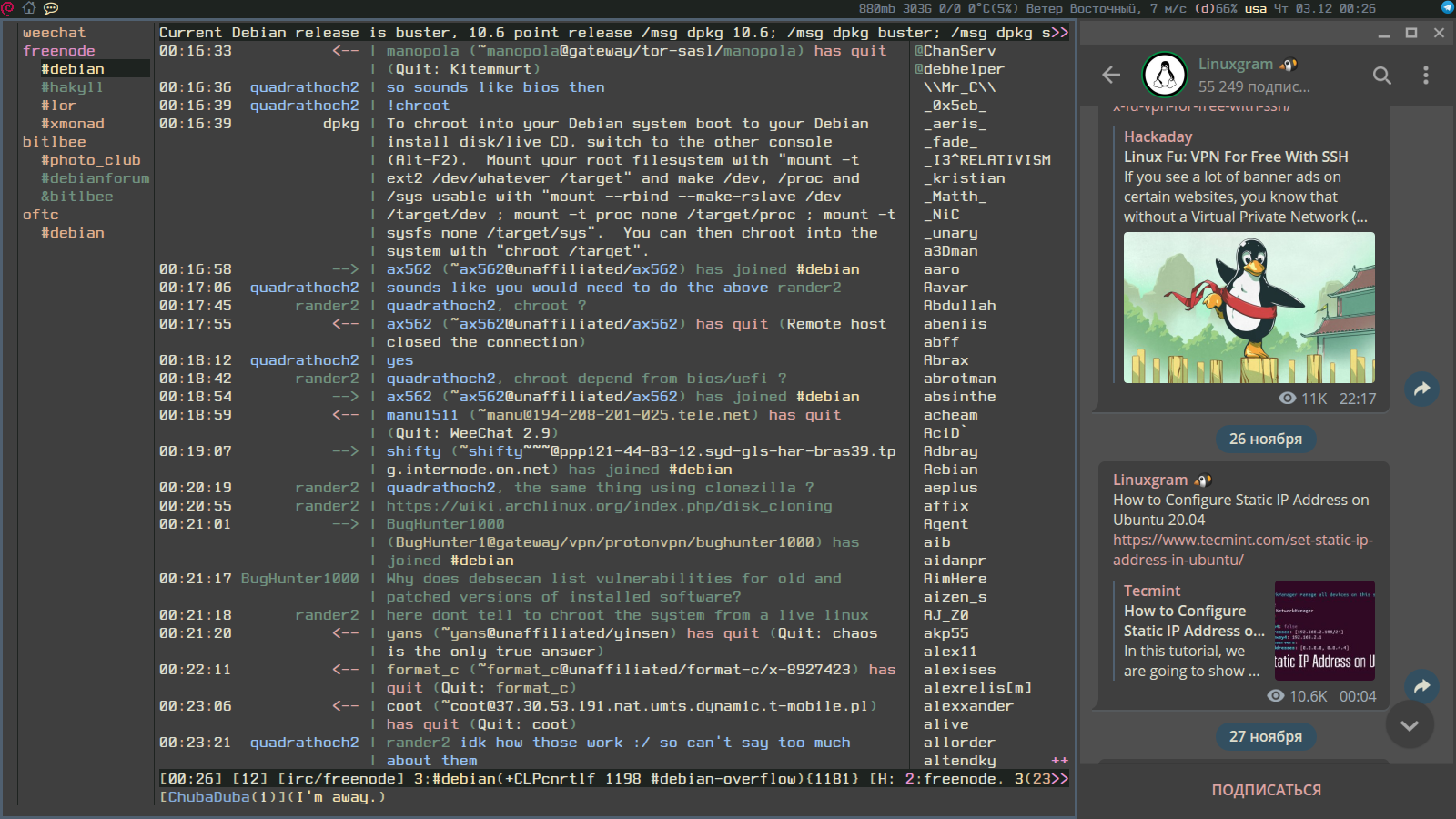1456x819 pixels.
Task: Click nicklist ++ more indicator
Action: click(x=1060, y=761)
